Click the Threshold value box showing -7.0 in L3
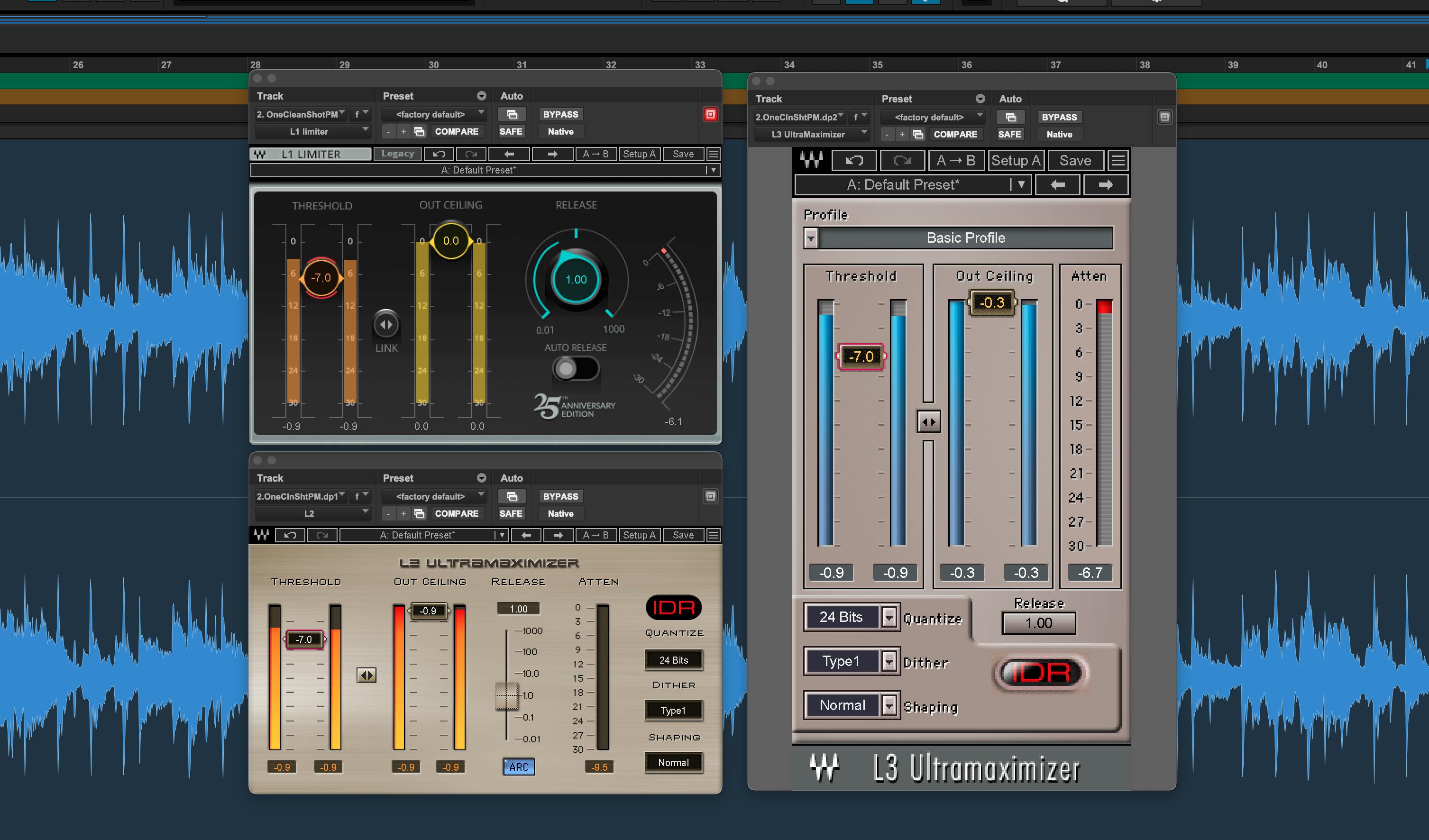The width and height of the screenshot is (1429, 840). (861, 356)
